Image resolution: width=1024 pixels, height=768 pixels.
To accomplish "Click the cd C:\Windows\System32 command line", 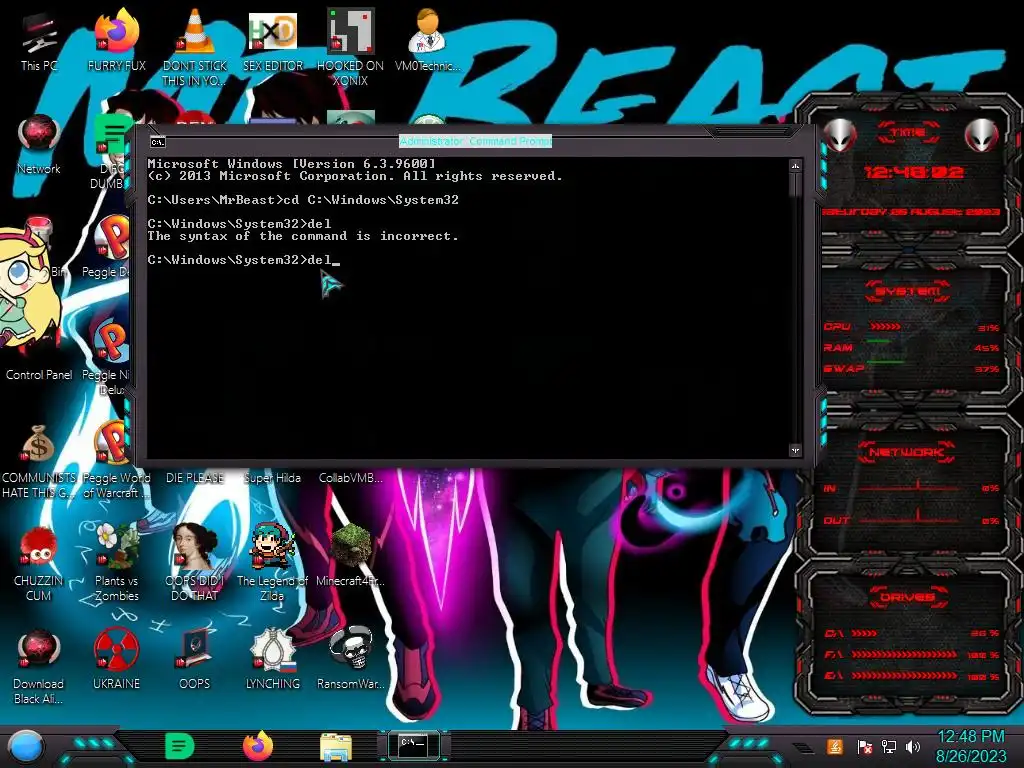I will point(303,200).
